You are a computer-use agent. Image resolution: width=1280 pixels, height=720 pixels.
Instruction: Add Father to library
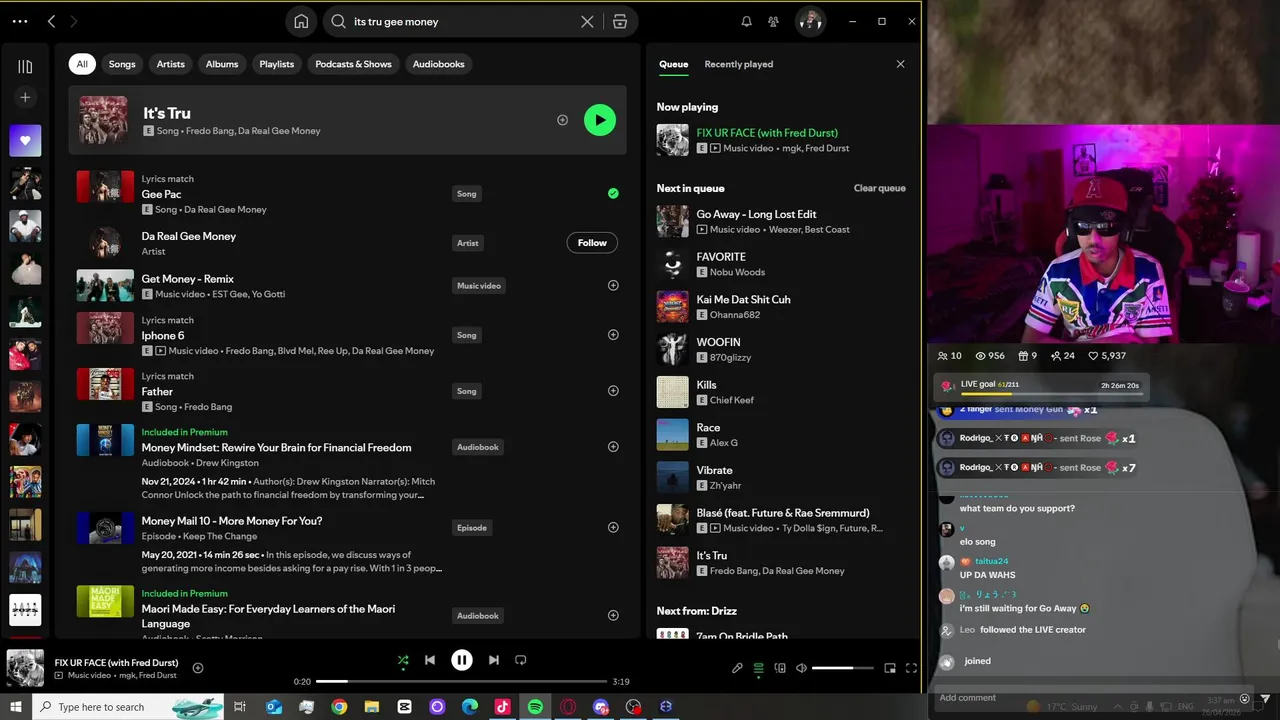[x=613, y=391]
